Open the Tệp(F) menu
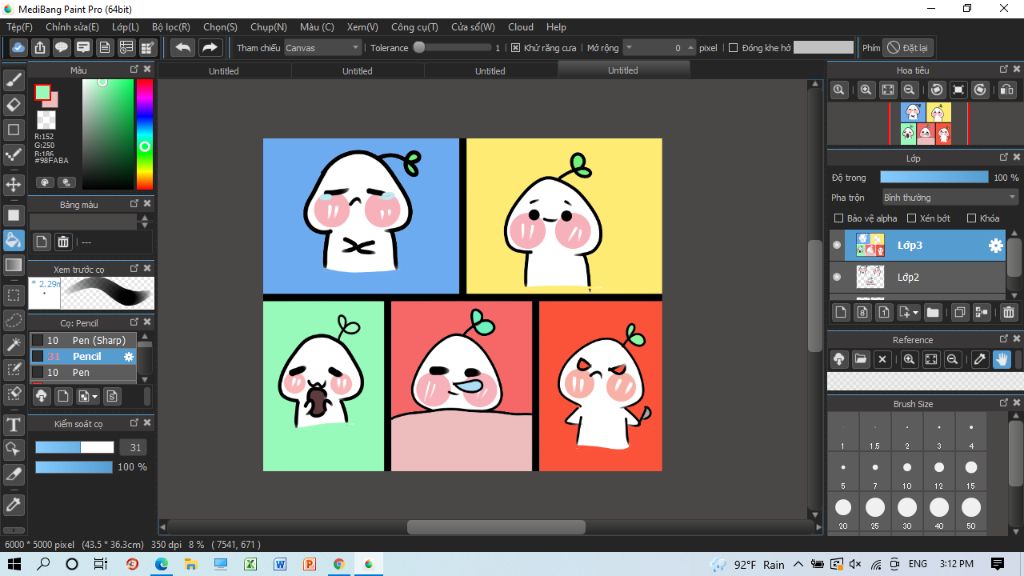Screen dimensions: 1024x576 (20, 27)
